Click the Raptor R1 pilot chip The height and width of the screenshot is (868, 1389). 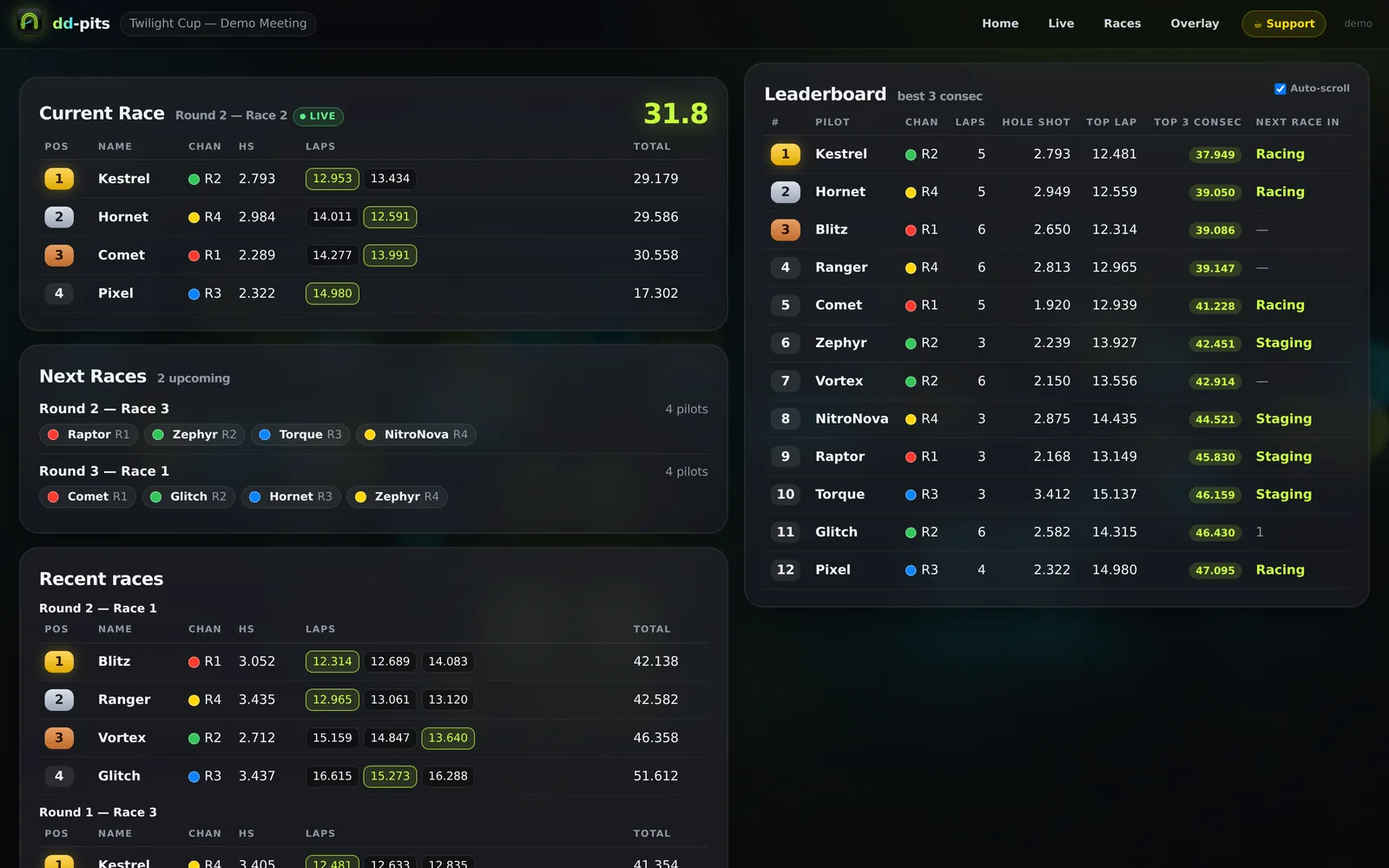pyautogui.click(x=89, y=435)
